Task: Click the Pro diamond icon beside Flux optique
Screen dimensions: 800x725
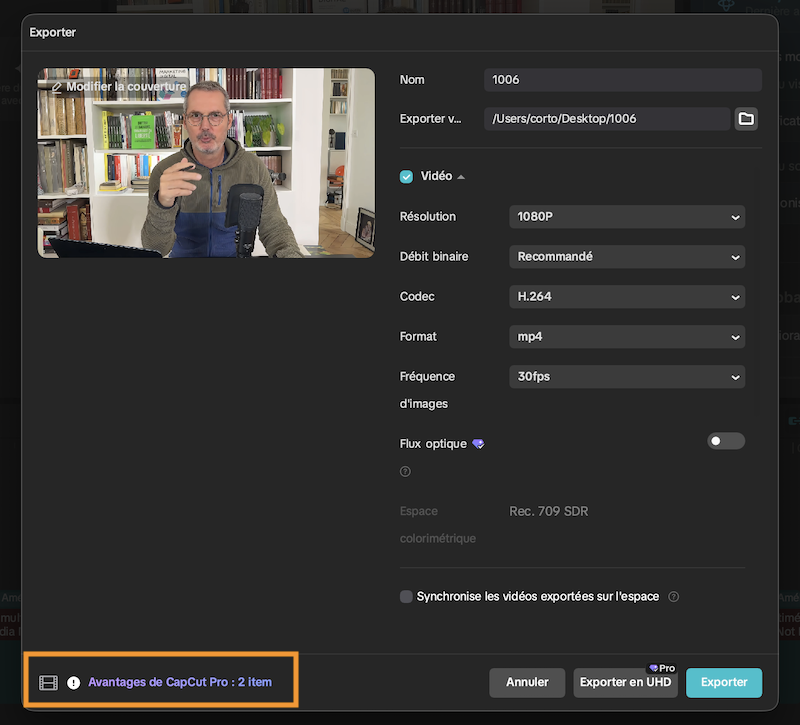Action: click(479, 443)
